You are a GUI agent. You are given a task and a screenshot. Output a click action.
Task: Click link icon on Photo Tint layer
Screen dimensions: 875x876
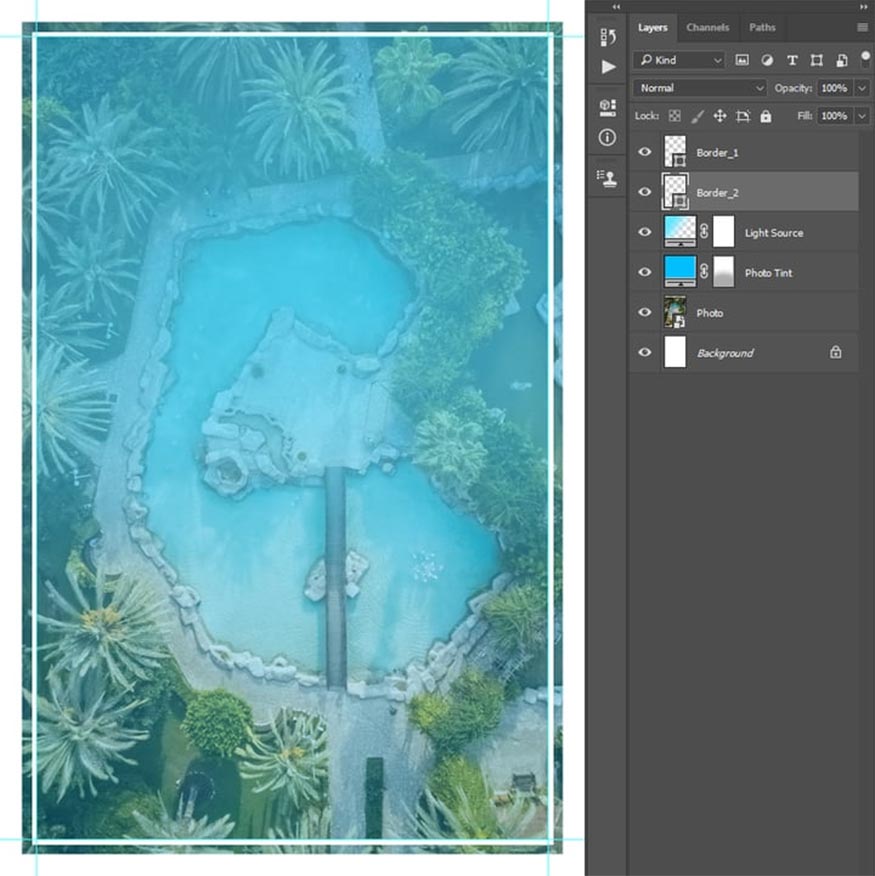[x=704, y=272]
